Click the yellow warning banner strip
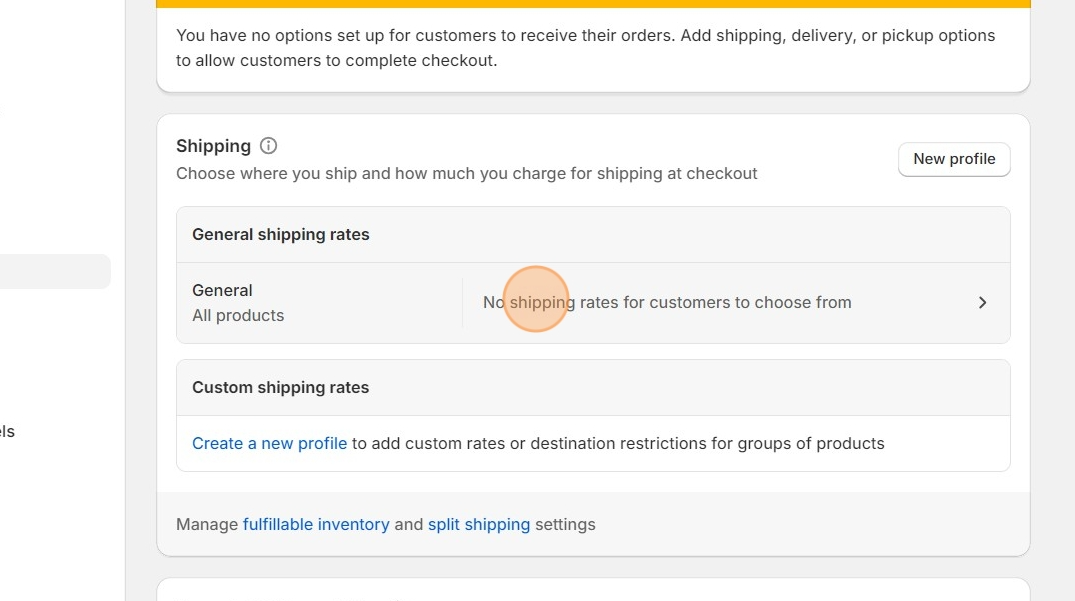 [593, 4]
